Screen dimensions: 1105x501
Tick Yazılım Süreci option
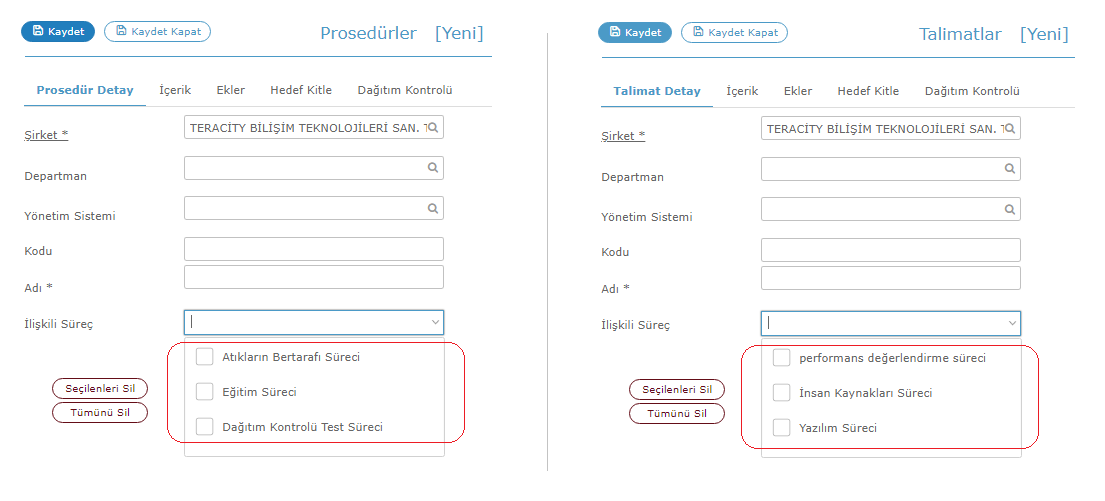[782, 428]
